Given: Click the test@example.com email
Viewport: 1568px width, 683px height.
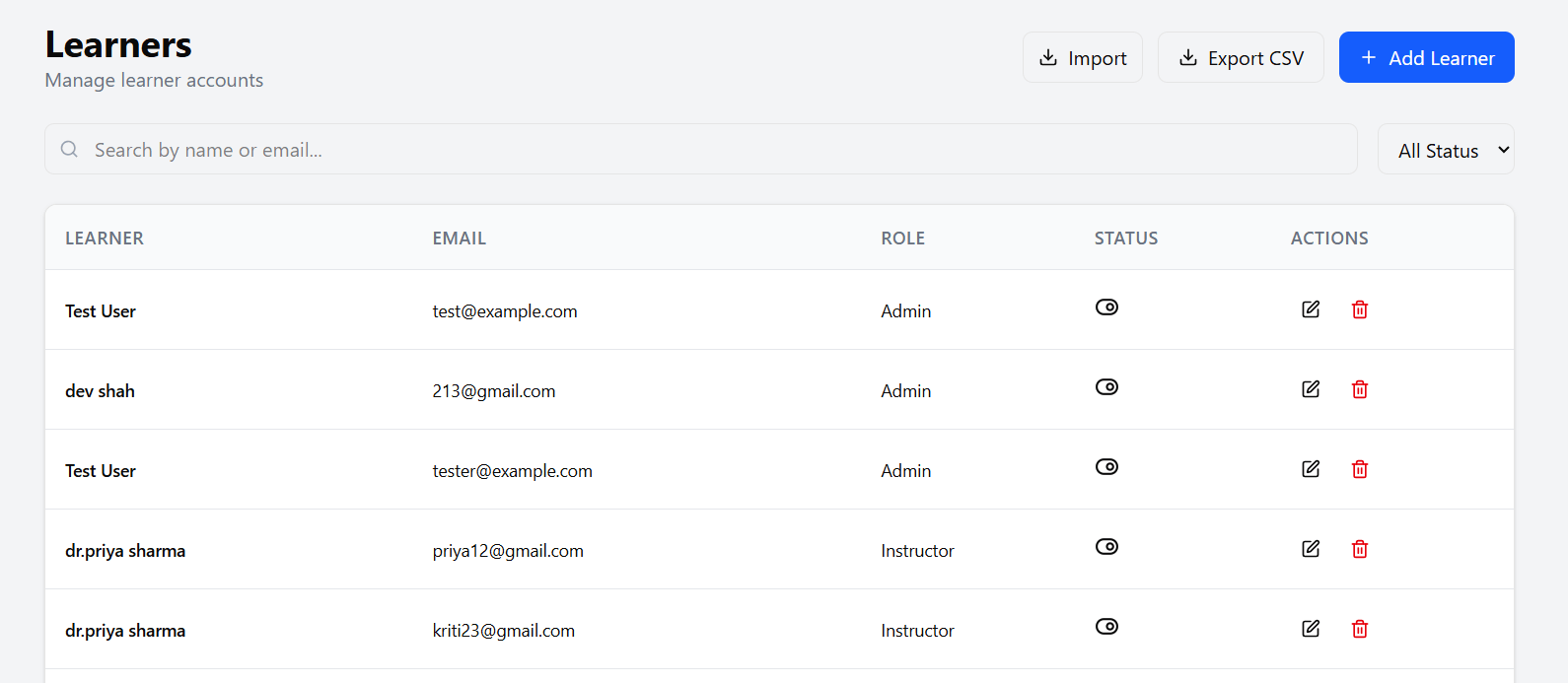Looking at the screenshot, I should coord(505,311).
